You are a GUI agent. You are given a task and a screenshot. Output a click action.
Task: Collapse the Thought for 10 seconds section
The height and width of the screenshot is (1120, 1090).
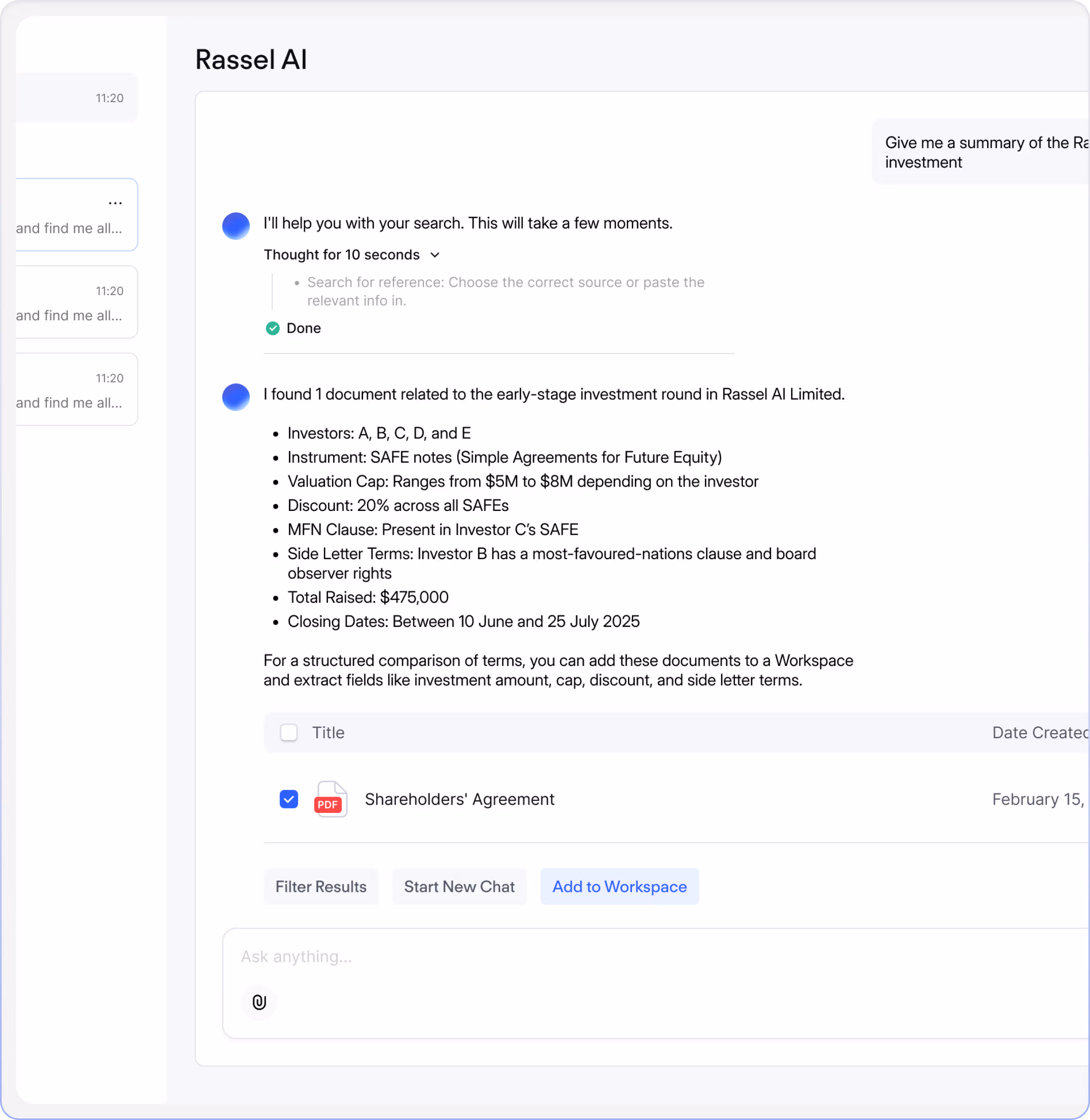tap(342, 255)
